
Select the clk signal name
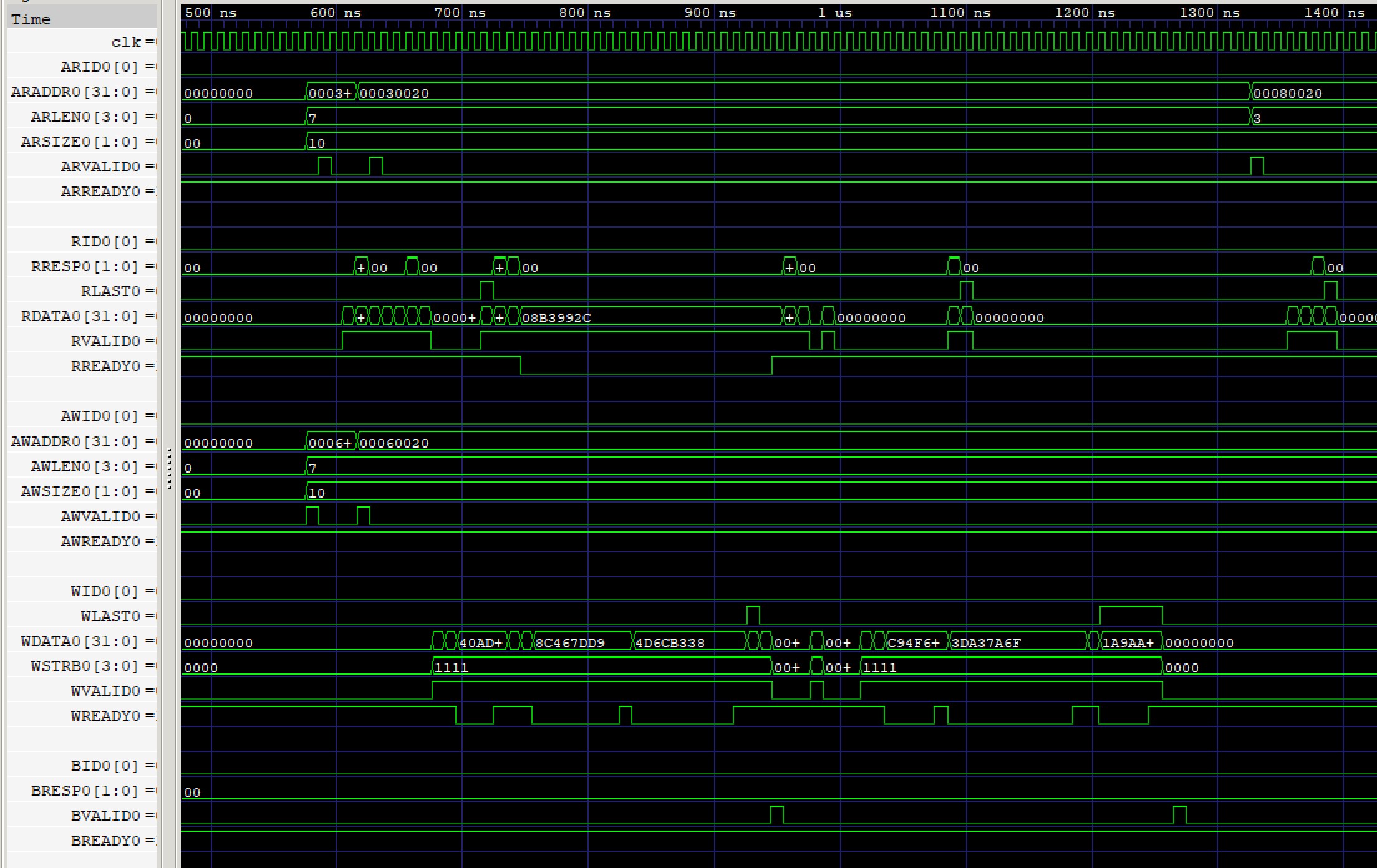126,42
